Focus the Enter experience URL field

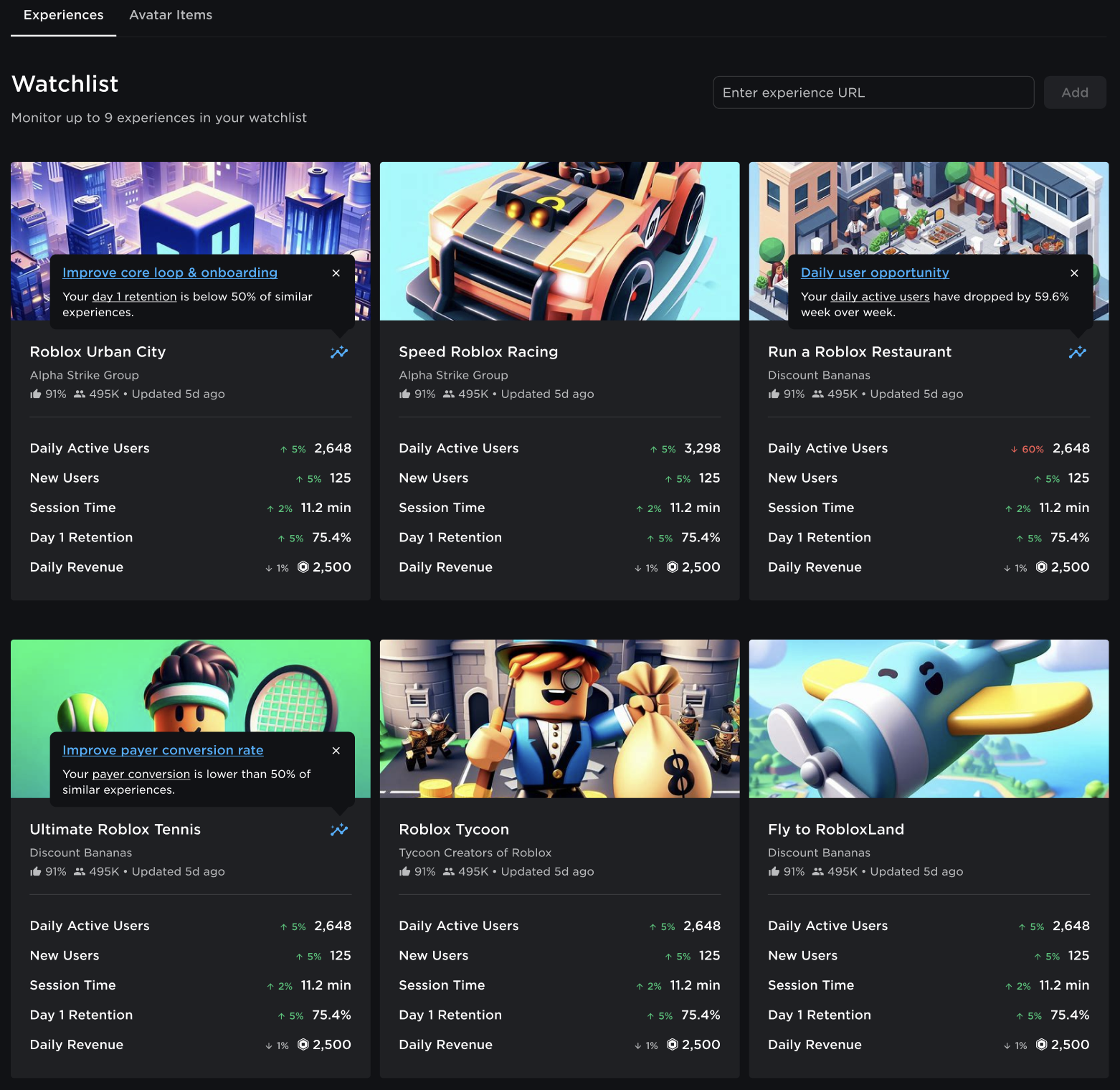pyautogui.click(x=873, y=93)
